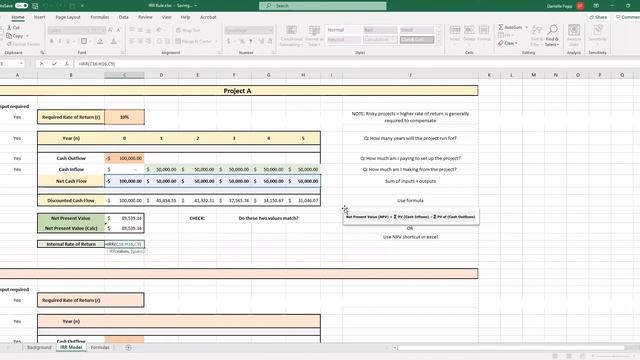Open the View ribbon tab
Screen dimensions: 640x360
click(x=167, y=17)
